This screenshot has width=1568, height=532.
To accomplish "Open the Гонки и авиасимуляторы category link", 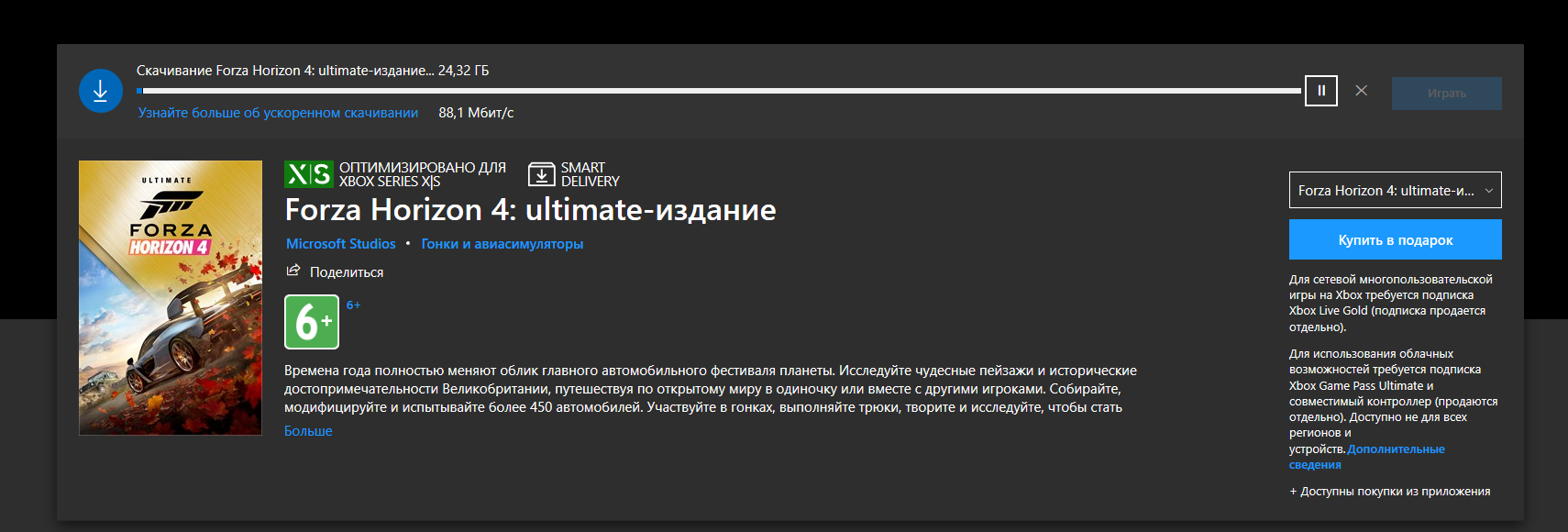I will click(502, 244).
